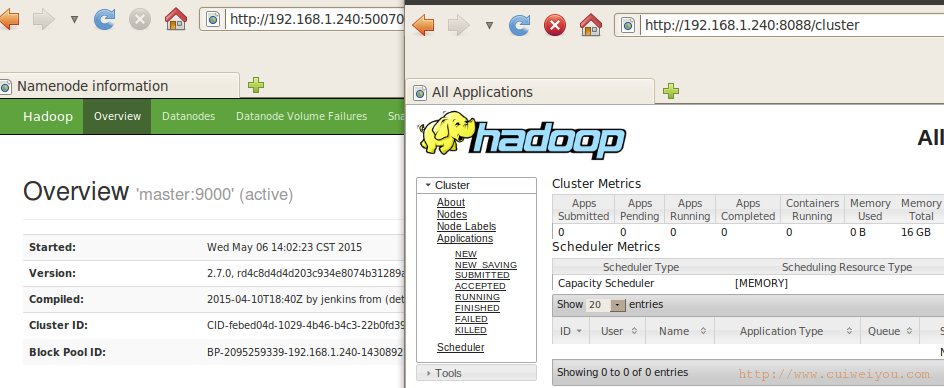Filter applications by NEW_SAVING state
Viewport: 944px width, 388px height.
[x=486, y=265]
